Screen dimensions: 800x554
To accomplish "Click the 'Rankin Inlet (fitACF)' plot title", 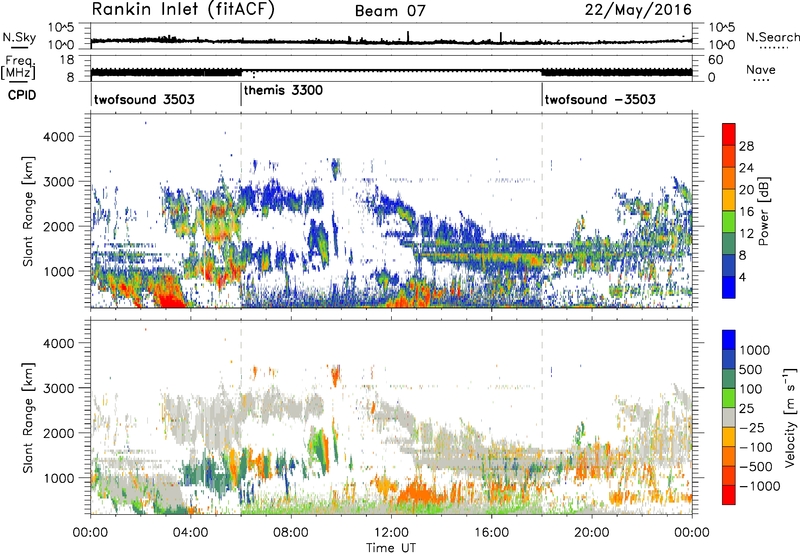I will click(x=183, y=9).
